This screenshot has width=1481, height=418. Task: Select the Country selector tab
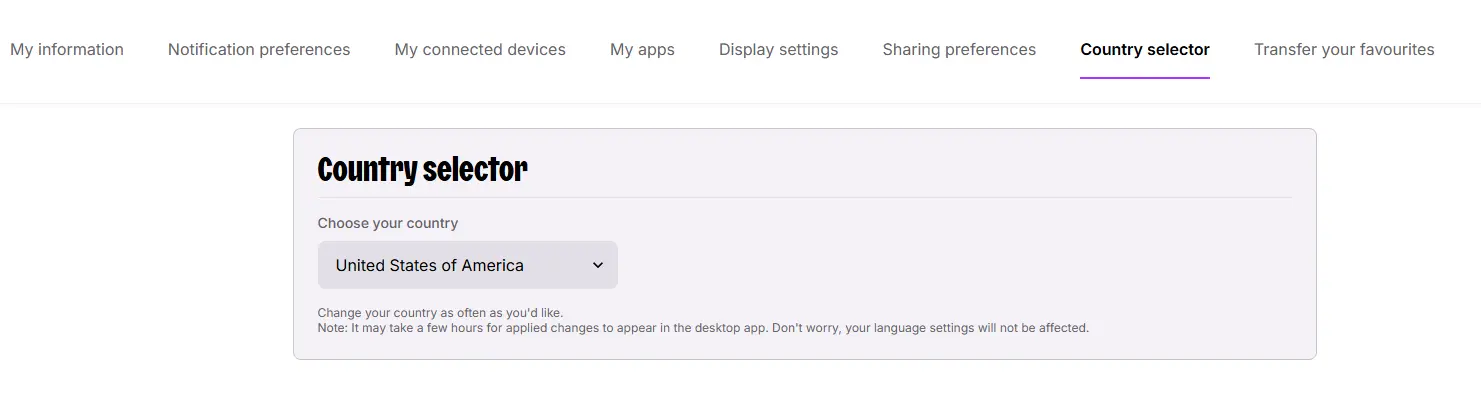point(1145,49)
